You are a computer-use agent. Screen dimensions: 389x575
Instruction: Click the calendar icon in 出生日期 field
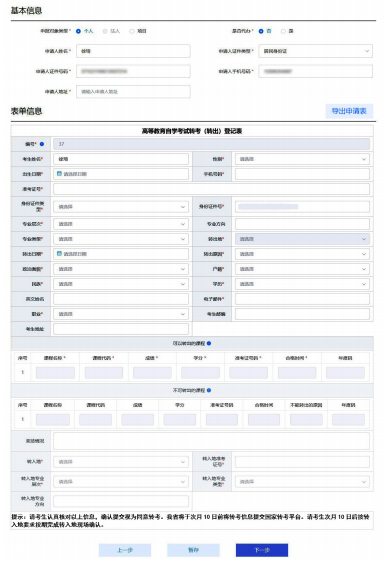point(59,174)
